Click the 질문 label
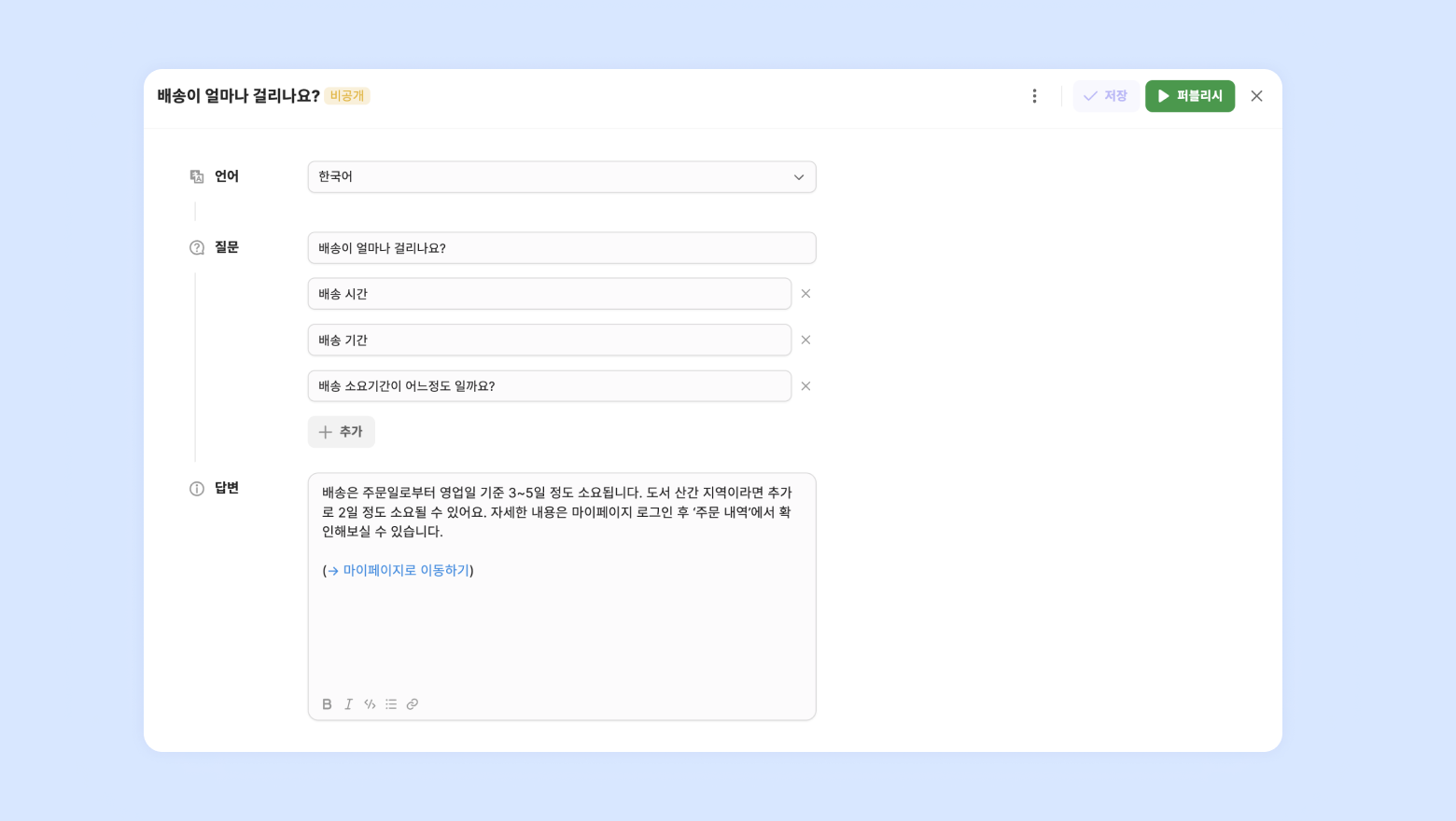Viewport: 1456px width, 821px height. coord(227,247)
